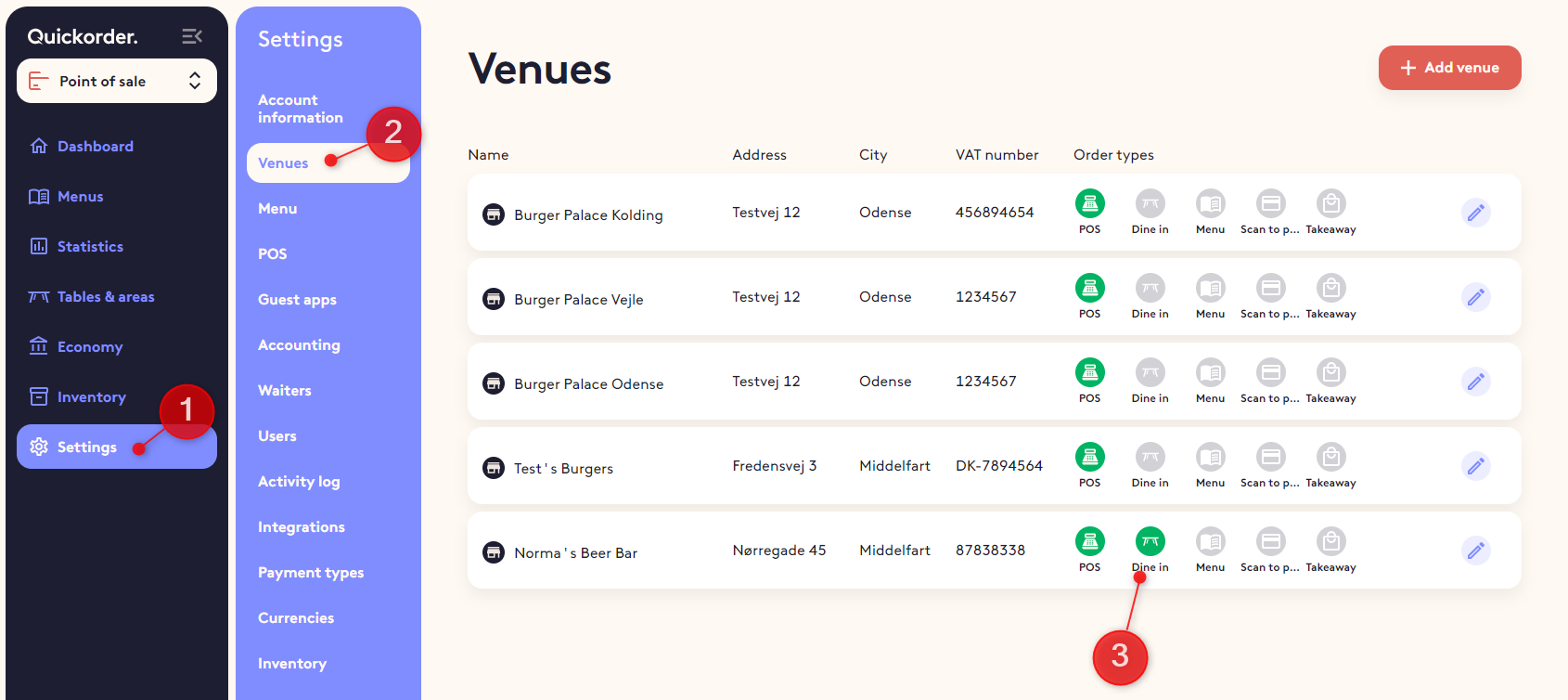1568x700 pixels.
Task: Edit the Burger Palace Vejle venue
Action: (1475, 297)
